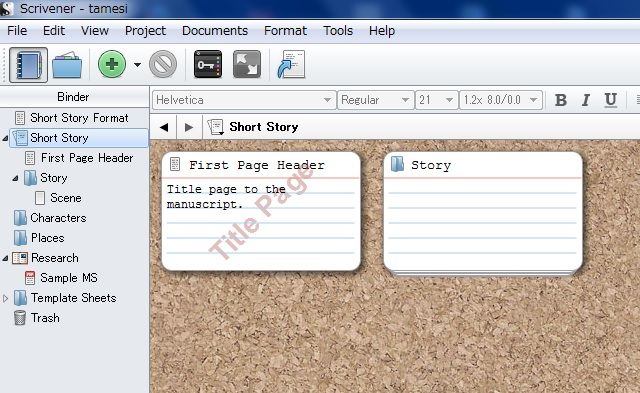Open the Tools menu
This screenshot has height=393, width=640.
pos(338,31)
